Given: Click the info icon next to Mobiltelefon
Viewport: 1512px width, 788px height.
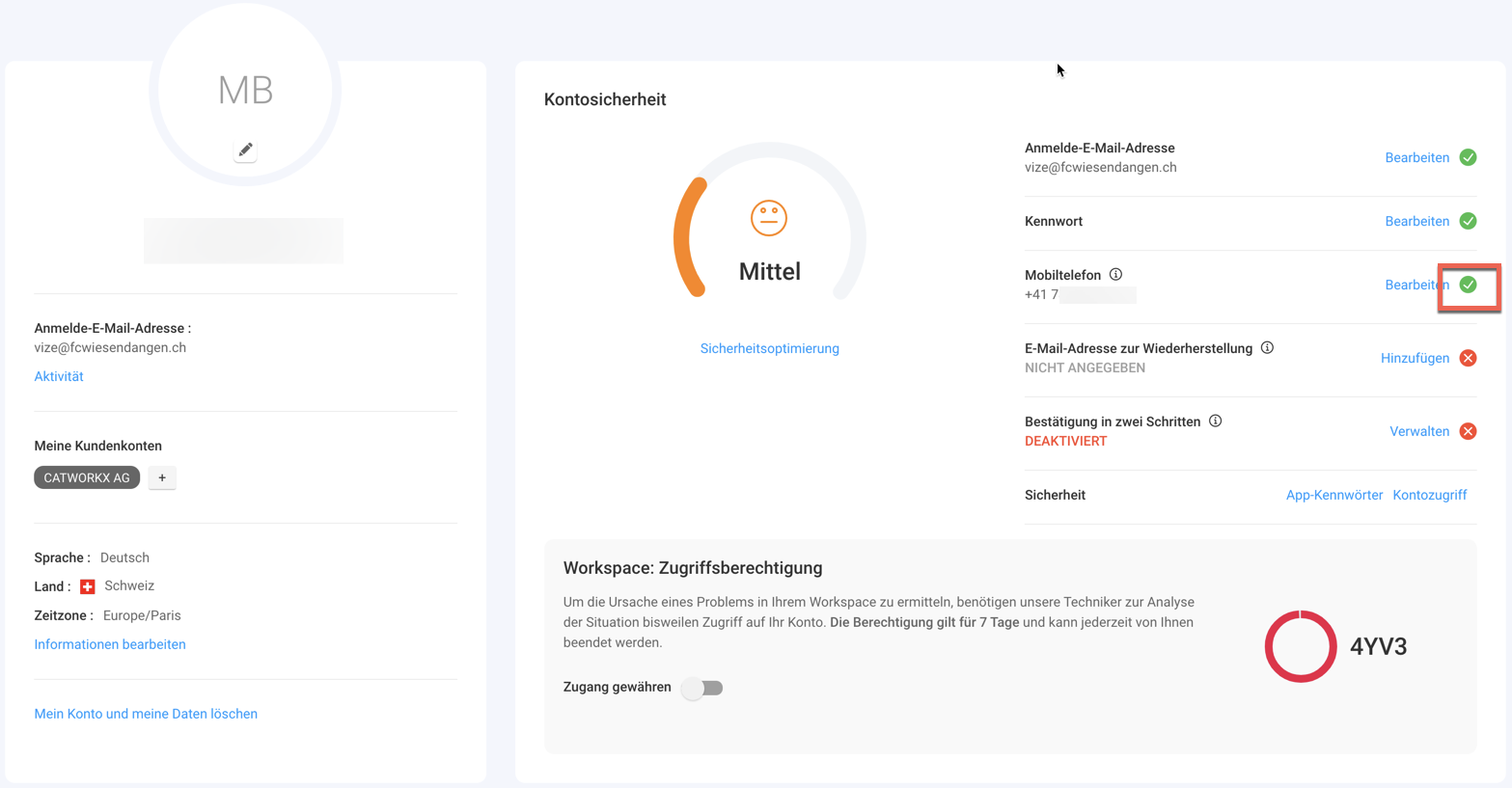Looking at the screenshot, I should (x=1115, y=275).
